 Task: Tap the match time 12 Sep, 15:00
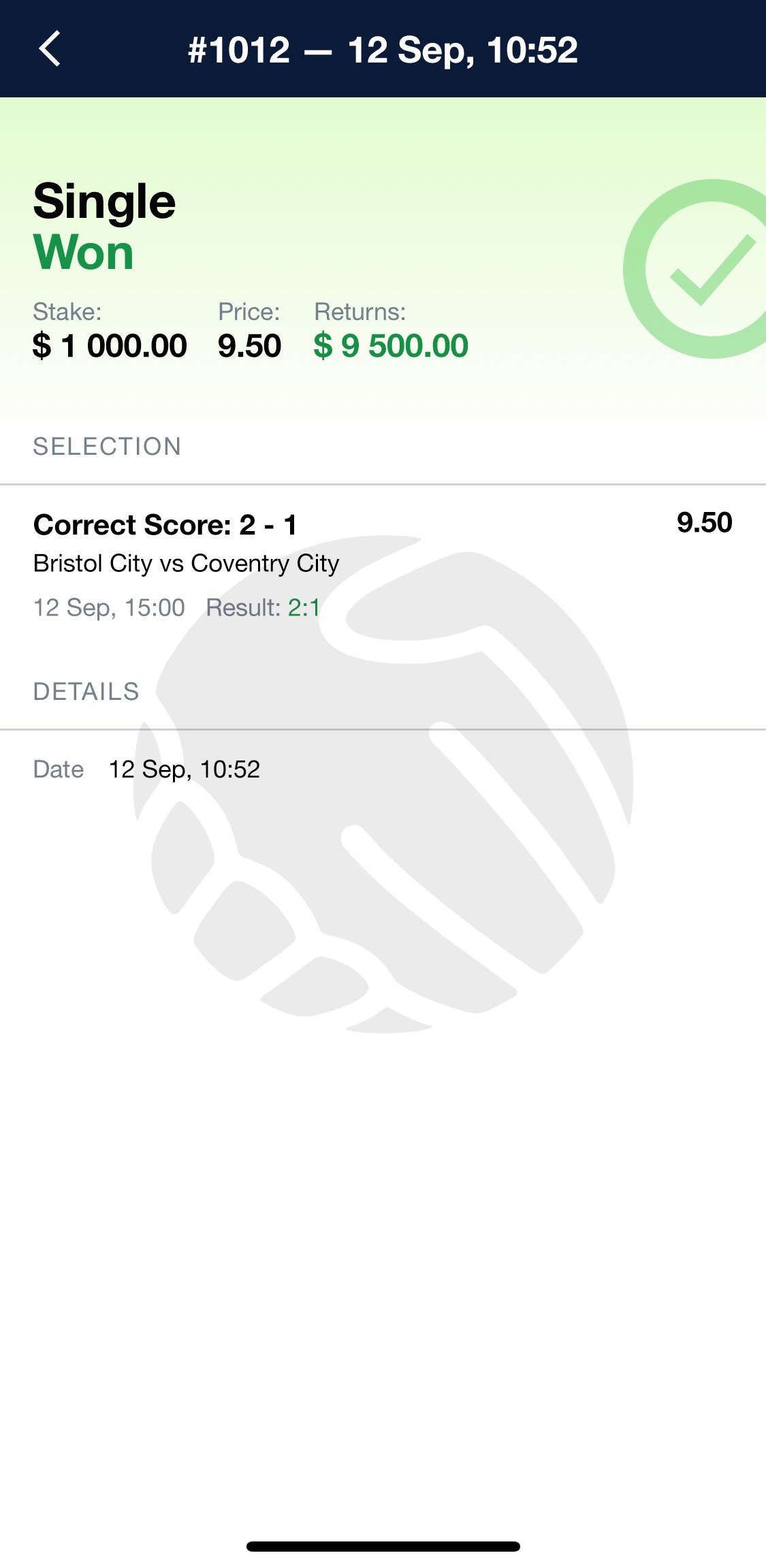tap(109, 607)
